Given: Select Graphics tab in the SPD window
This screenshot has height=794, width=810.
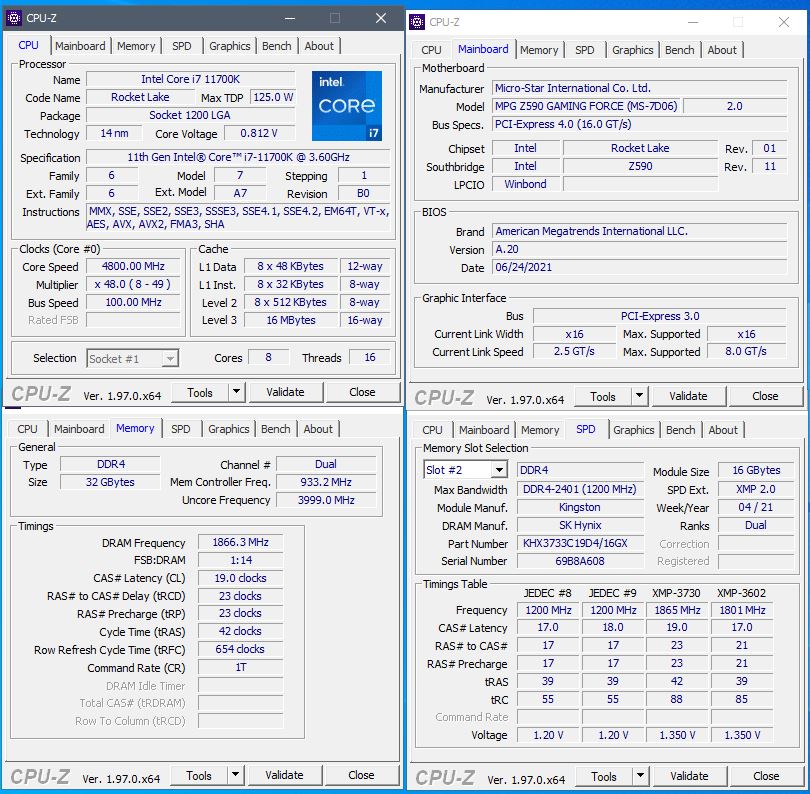Looking at the screenshot, I should (x=633, y=430).
